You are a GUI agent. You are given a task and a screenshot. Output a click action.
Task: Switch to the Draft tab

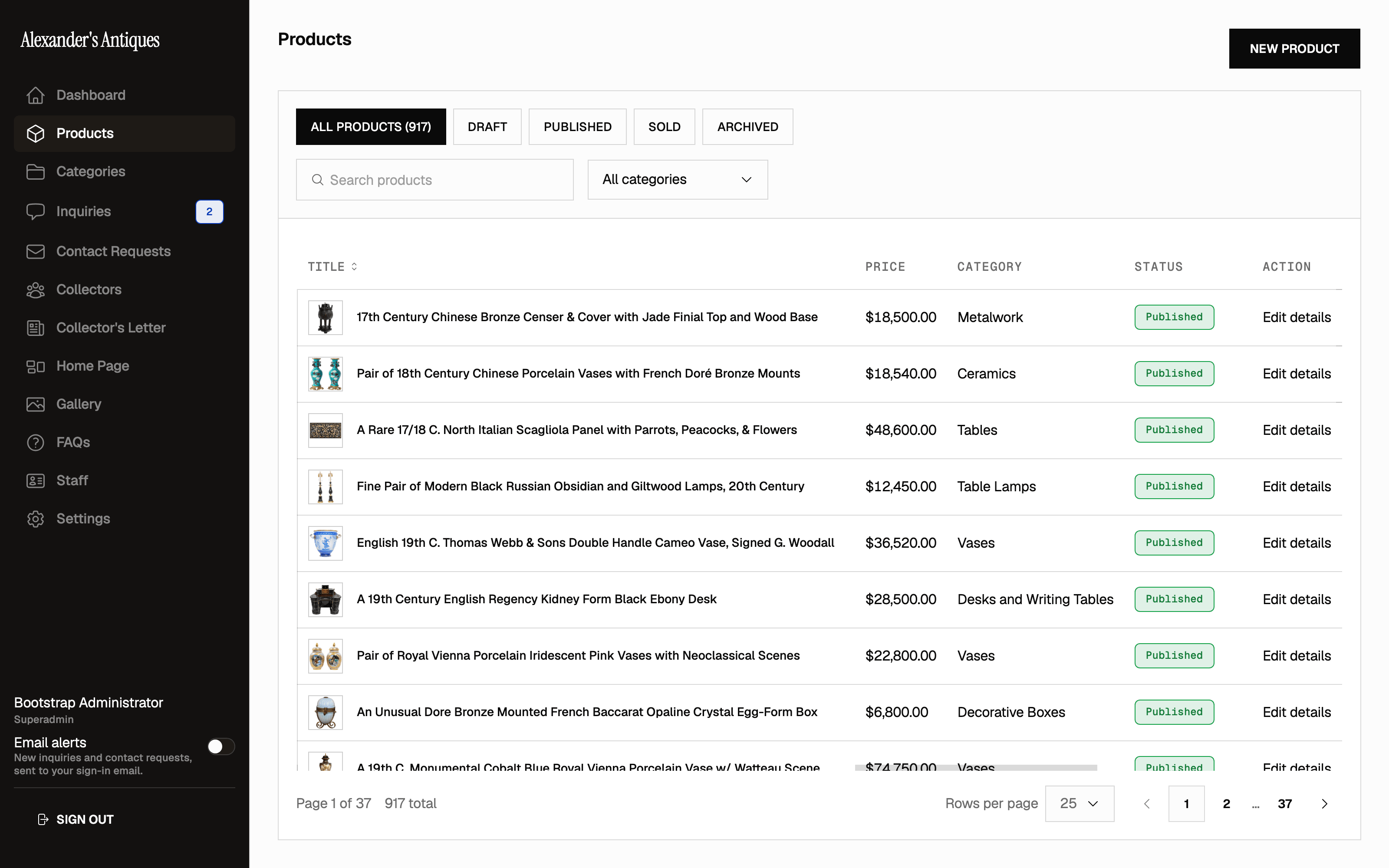point(487,127)
